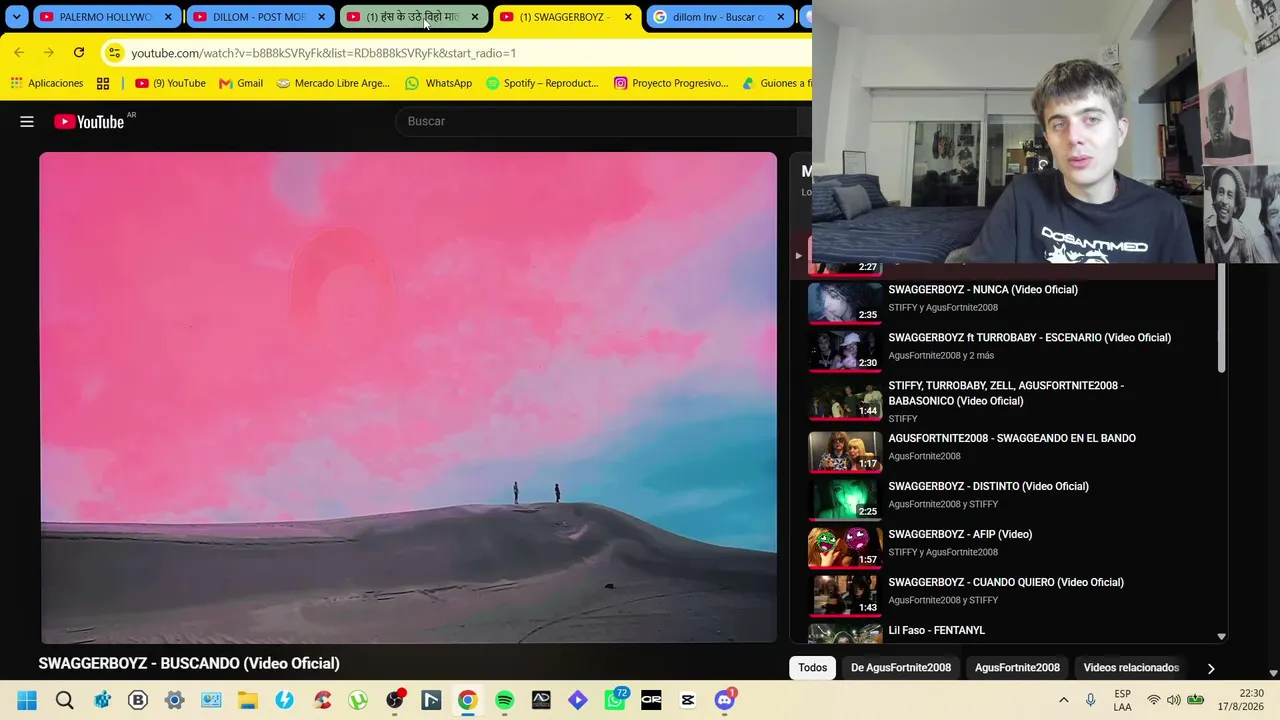Open Spotify from the taskbar

pyautogui.click(x=504, y=700)
